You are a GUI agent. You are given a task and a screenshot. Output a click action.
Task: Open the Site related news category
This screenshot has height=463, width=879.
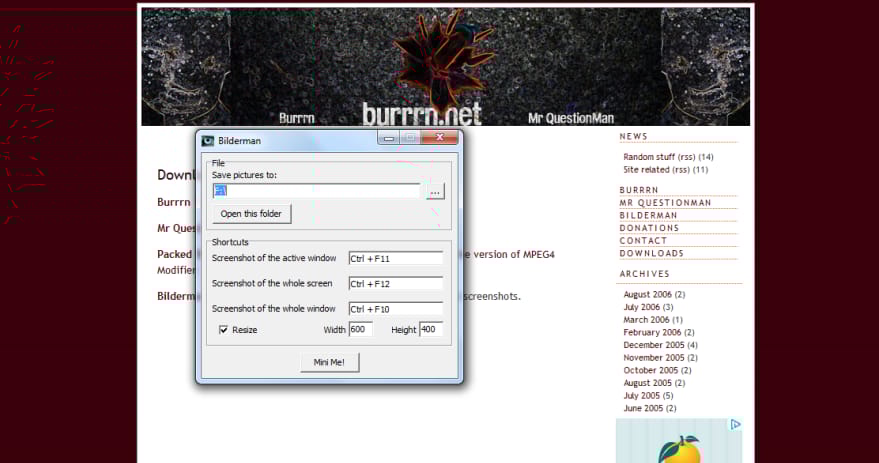coord(646,169)
